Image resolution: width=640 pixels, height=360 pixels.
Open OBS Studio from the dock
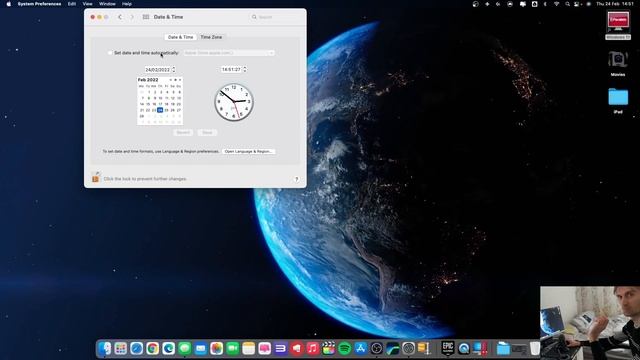coord(376,348)
